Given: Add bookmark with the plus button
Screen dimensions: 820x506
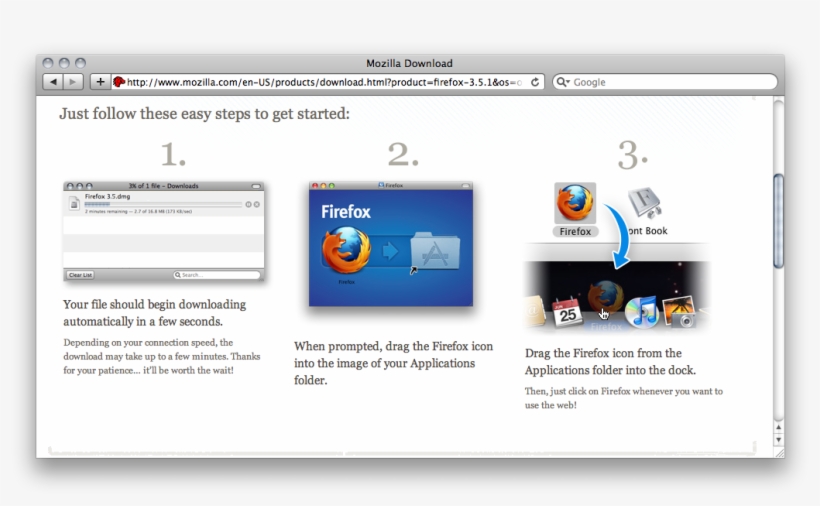Looking at the screenshot, I should tap(100, 82).
